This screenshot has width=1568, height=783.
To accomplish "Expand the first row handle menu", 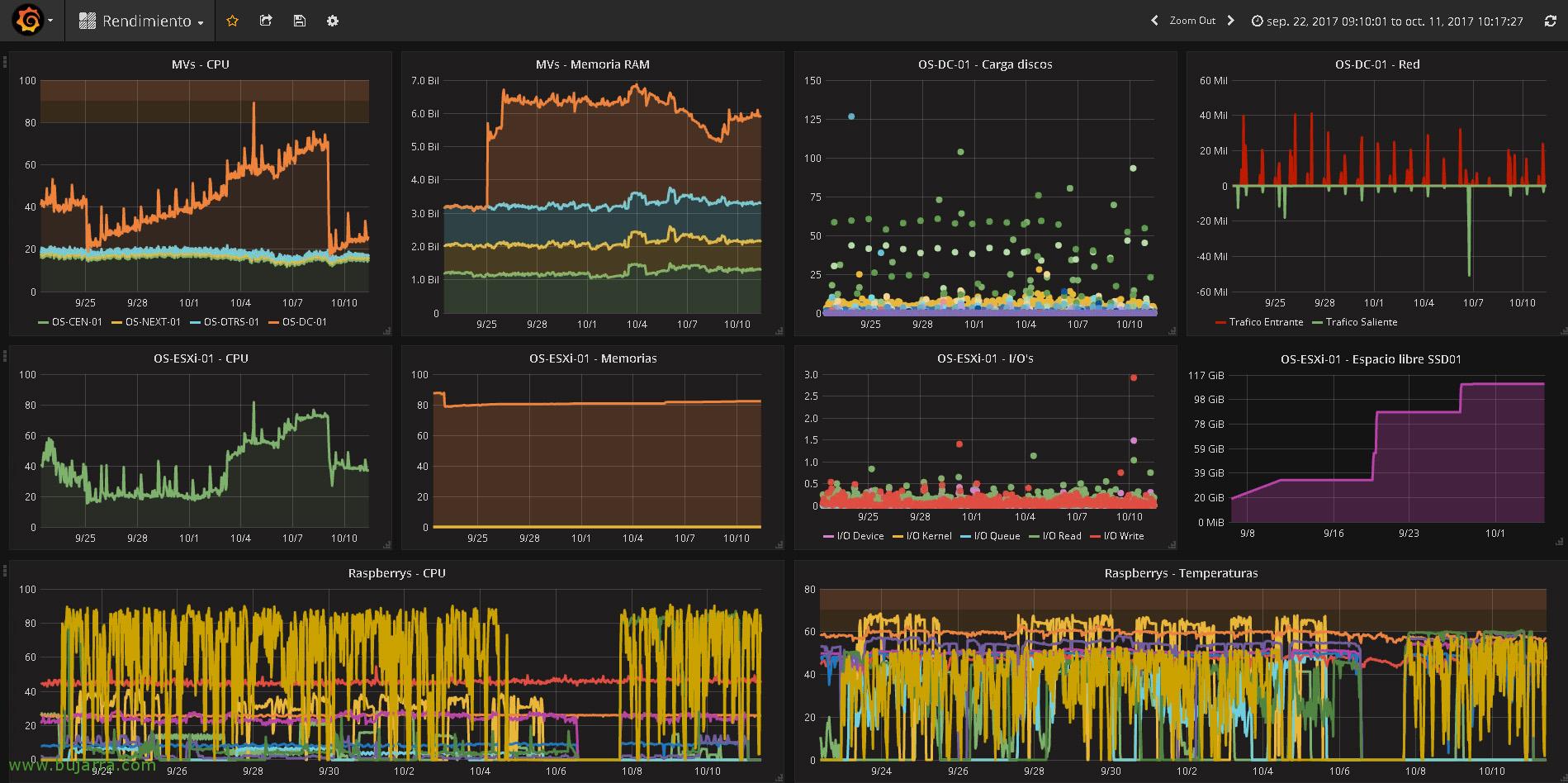I will tap(5, 62).
